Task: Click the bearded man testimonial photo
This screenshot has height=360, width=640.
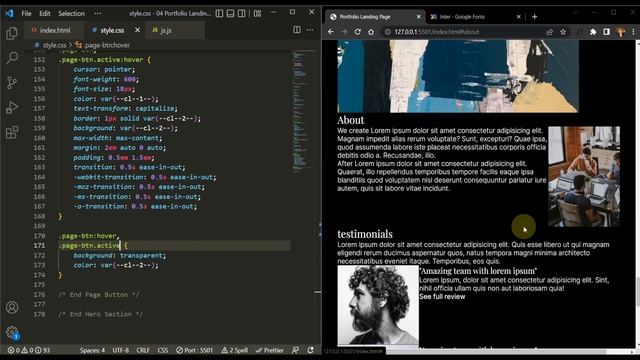Action: click(378, 305)
